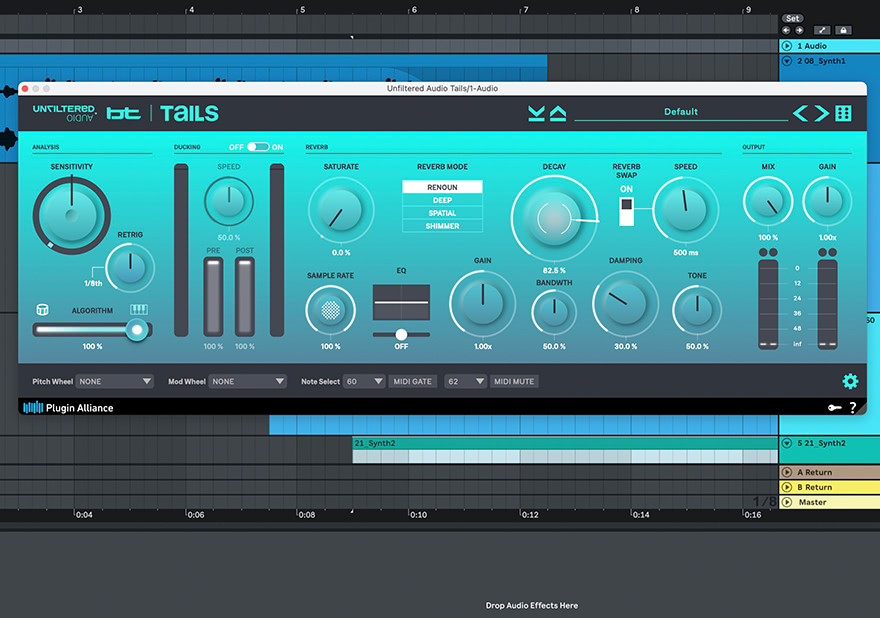Open the Tails settings gear

[x=850, y=381]
